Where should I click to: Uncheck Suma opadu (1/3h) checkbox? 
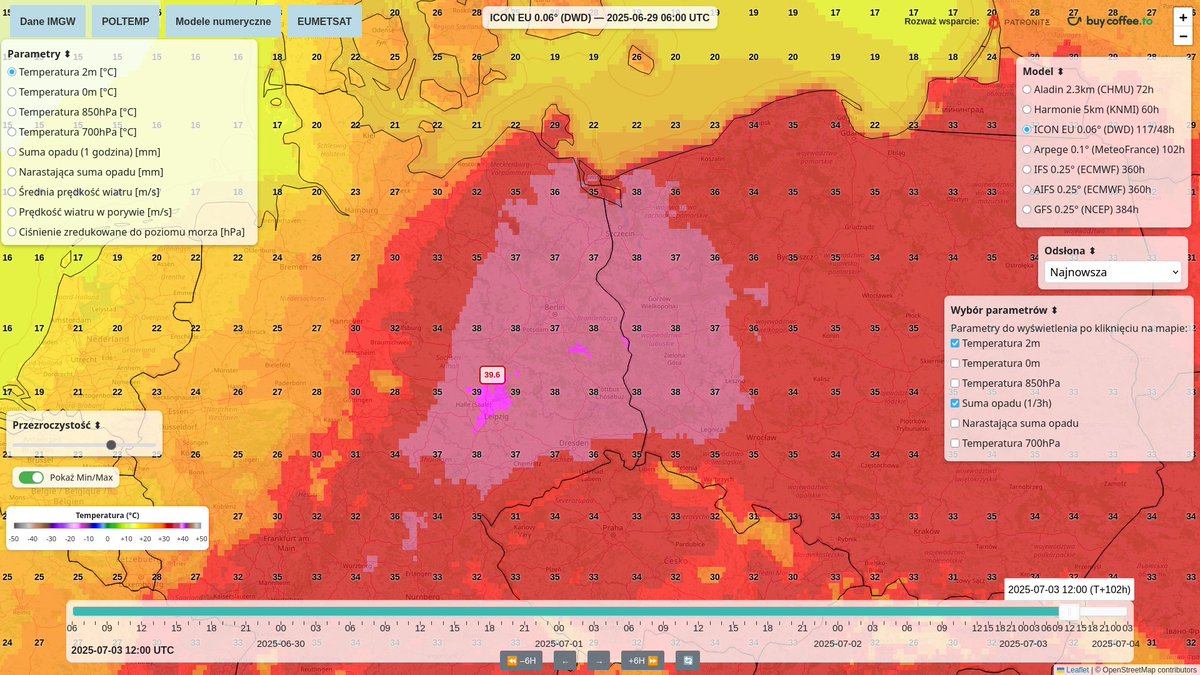(x=955, y=403)
